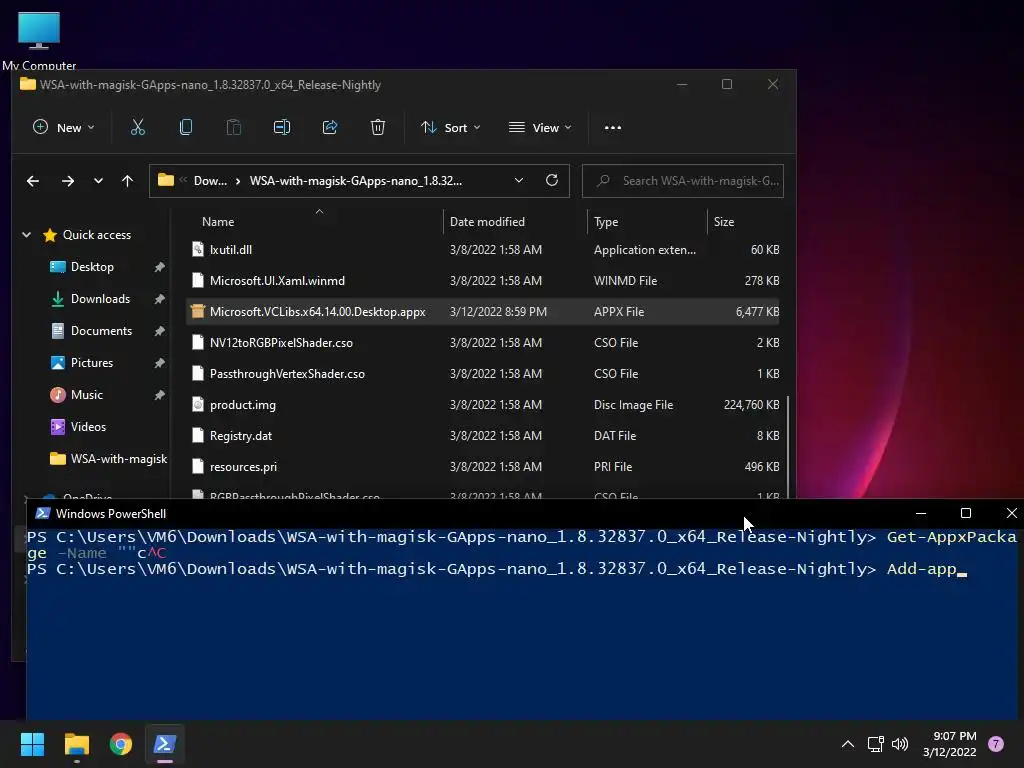
Task: Open the notification badge showing 7
Action: point(996,744)
